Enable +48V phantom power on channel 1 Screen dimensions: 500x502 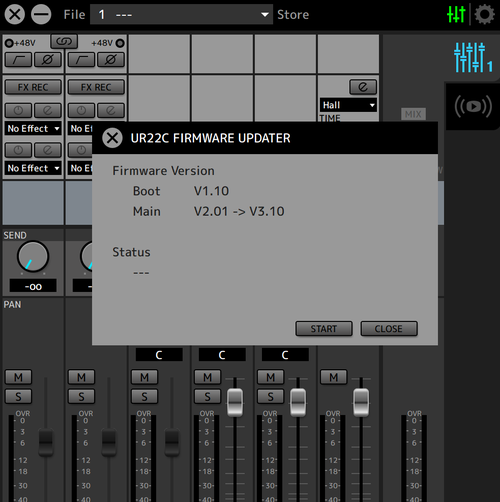(9, 43)
